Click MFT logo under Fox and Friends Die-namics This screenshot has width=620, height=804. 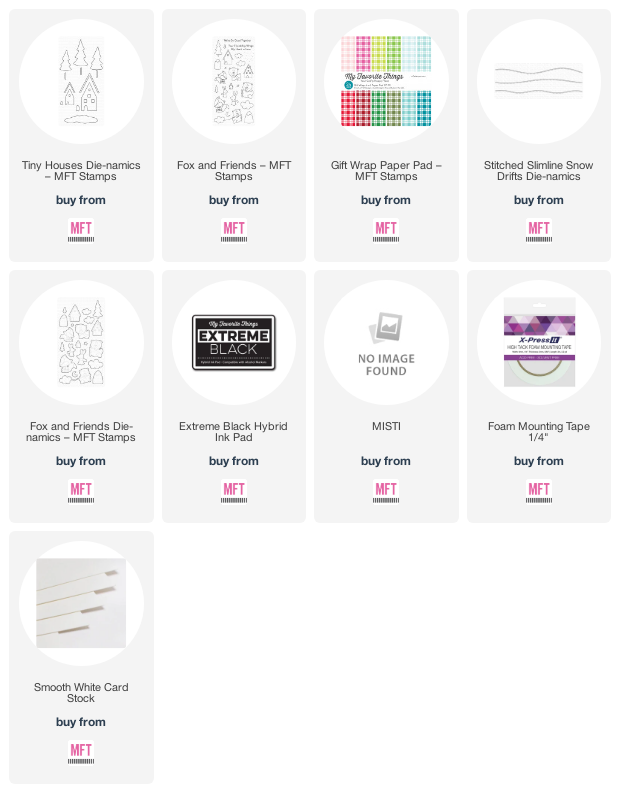[x=81, y=491]
